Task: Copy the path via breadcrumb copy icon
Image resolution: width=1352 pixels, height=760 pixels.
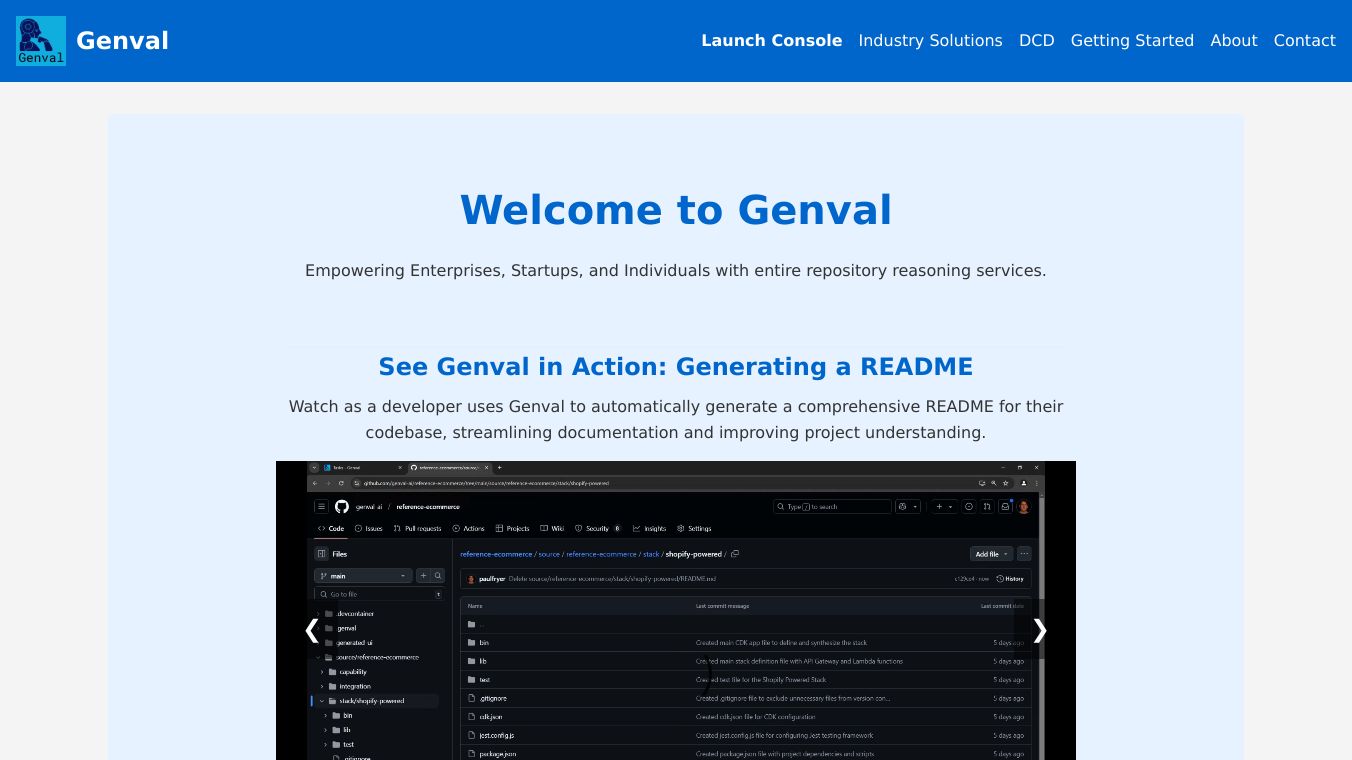Action: tap(735, 554)
